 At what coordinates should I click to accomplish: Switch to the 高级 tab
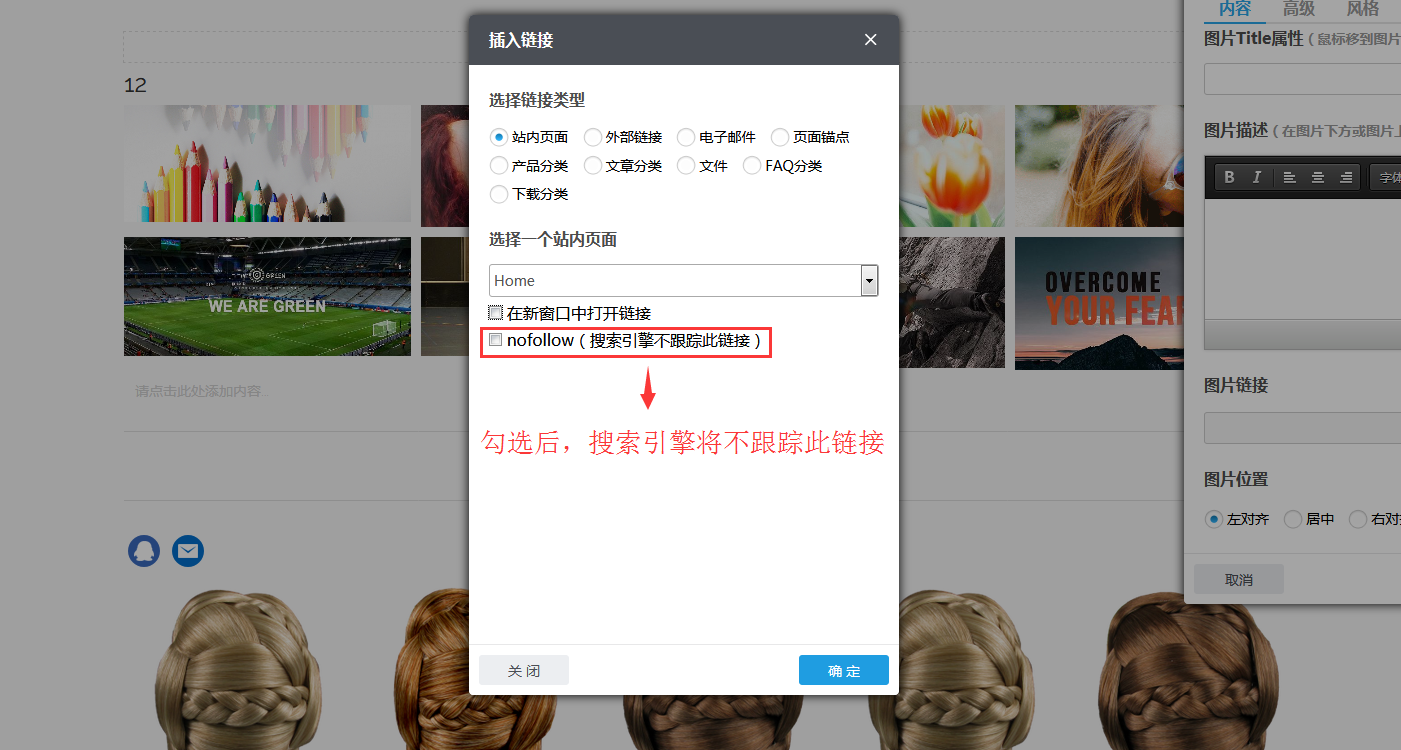1298,10
